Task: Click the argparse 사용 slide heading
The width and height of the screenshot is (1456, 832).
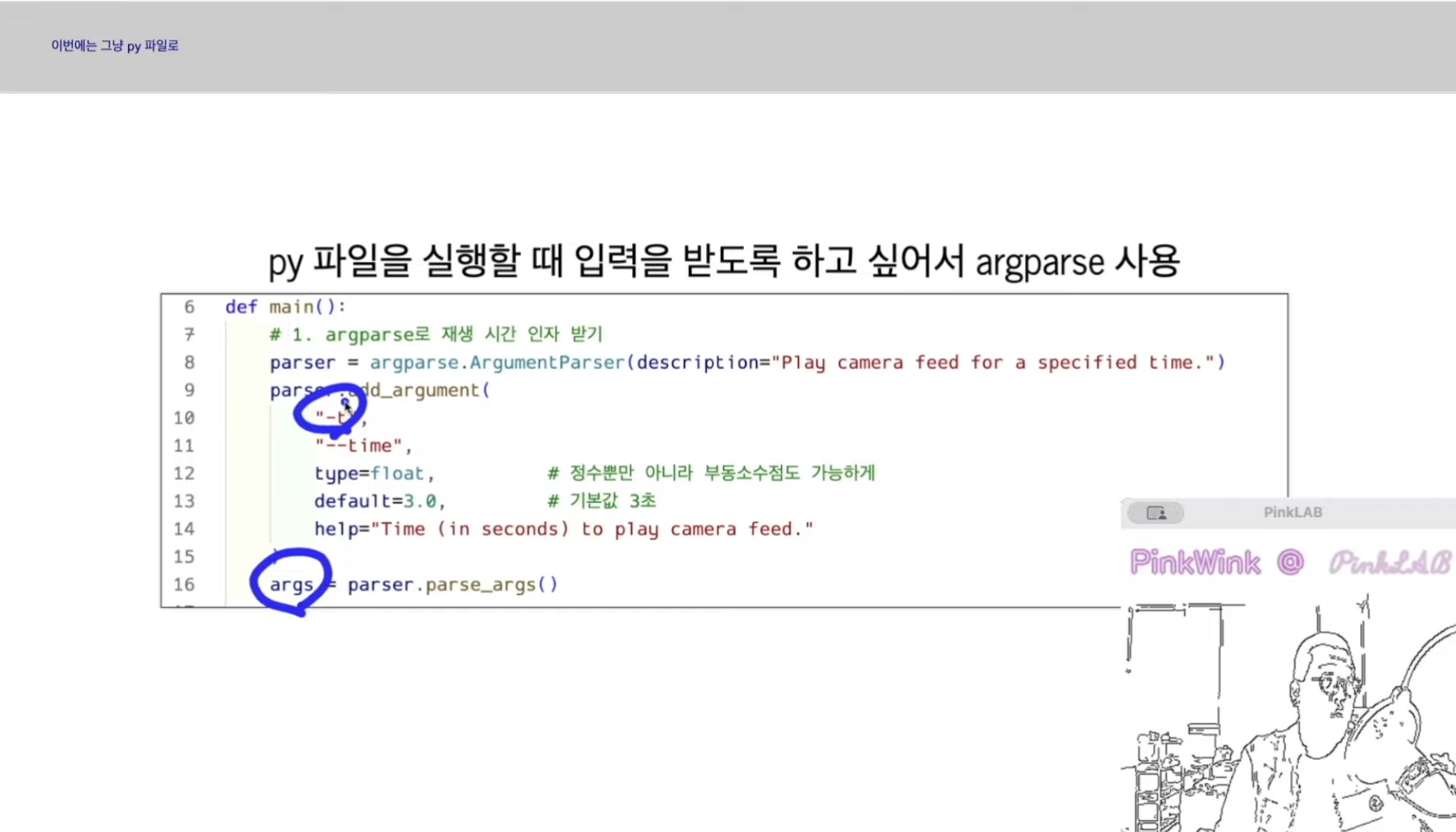Action: click(x=723, y=261)
